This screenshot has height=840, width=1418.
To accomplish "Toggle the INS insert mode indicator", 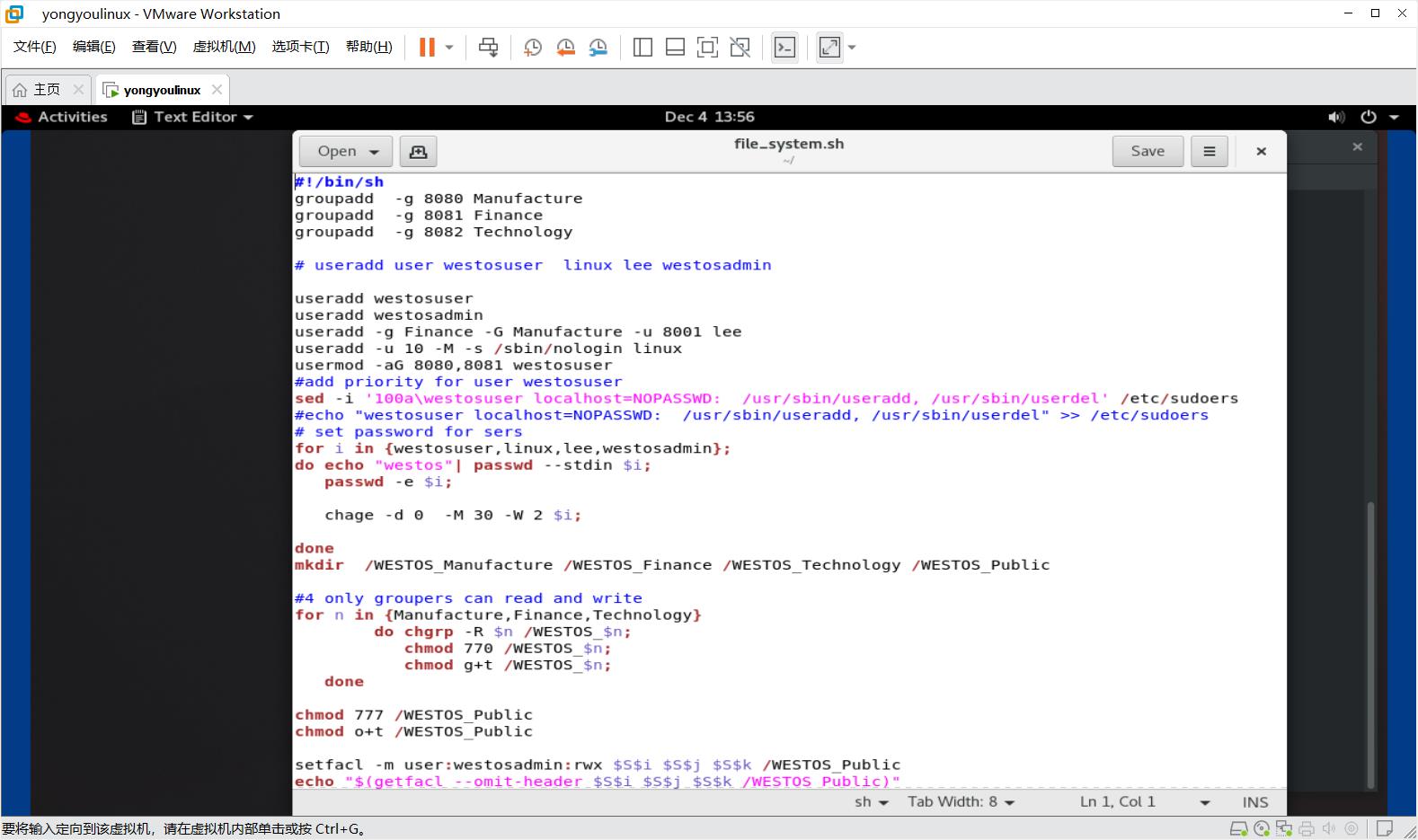I will (1255, 802).
